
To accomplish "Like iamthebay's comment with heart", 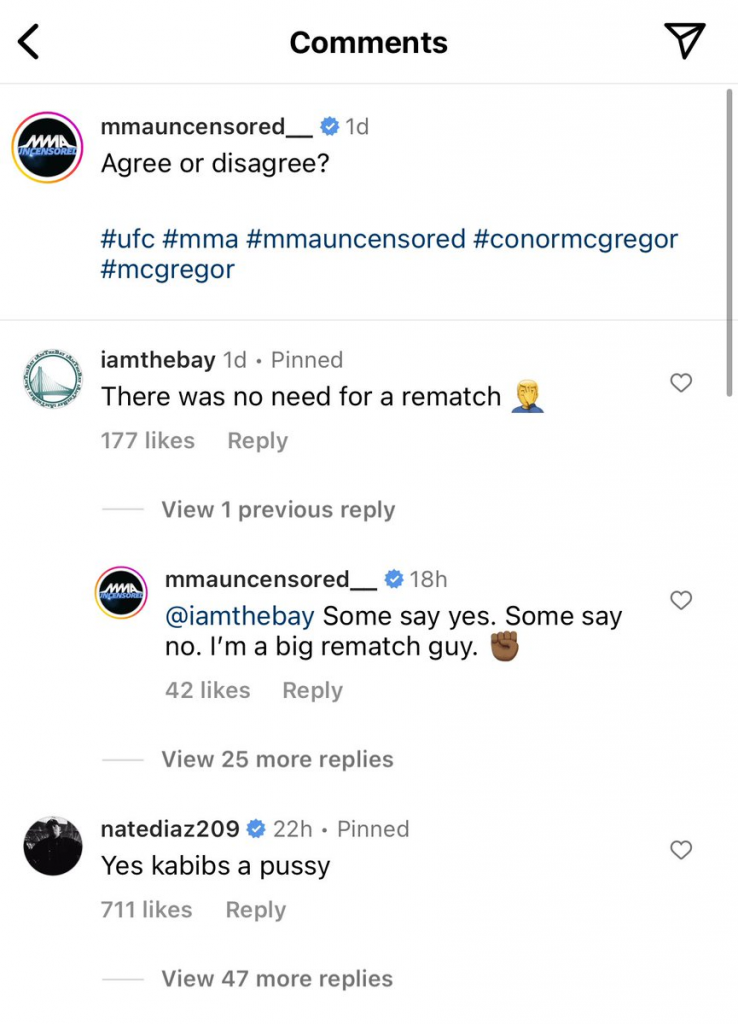I will click(681, 383).
